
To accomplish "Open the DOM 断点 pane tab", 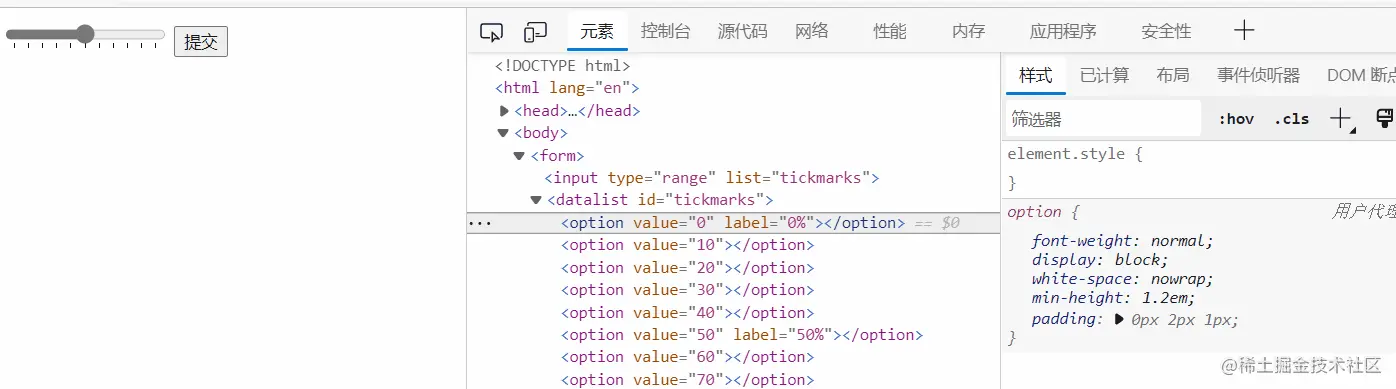I will pyautogui.click(x=1361, y=75).
